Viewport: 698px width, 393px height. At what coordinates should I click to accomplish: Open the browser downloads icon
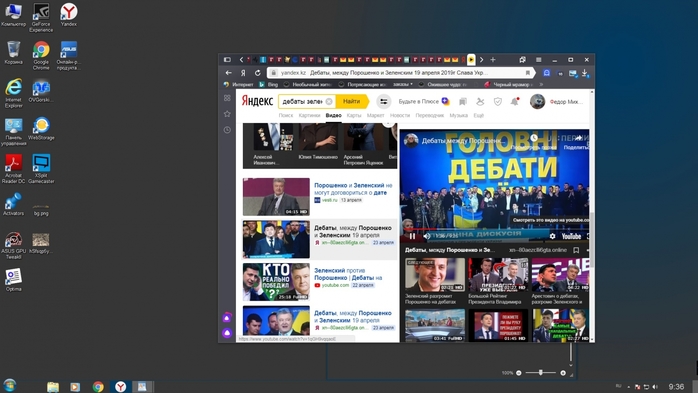[x=584, y=73]
